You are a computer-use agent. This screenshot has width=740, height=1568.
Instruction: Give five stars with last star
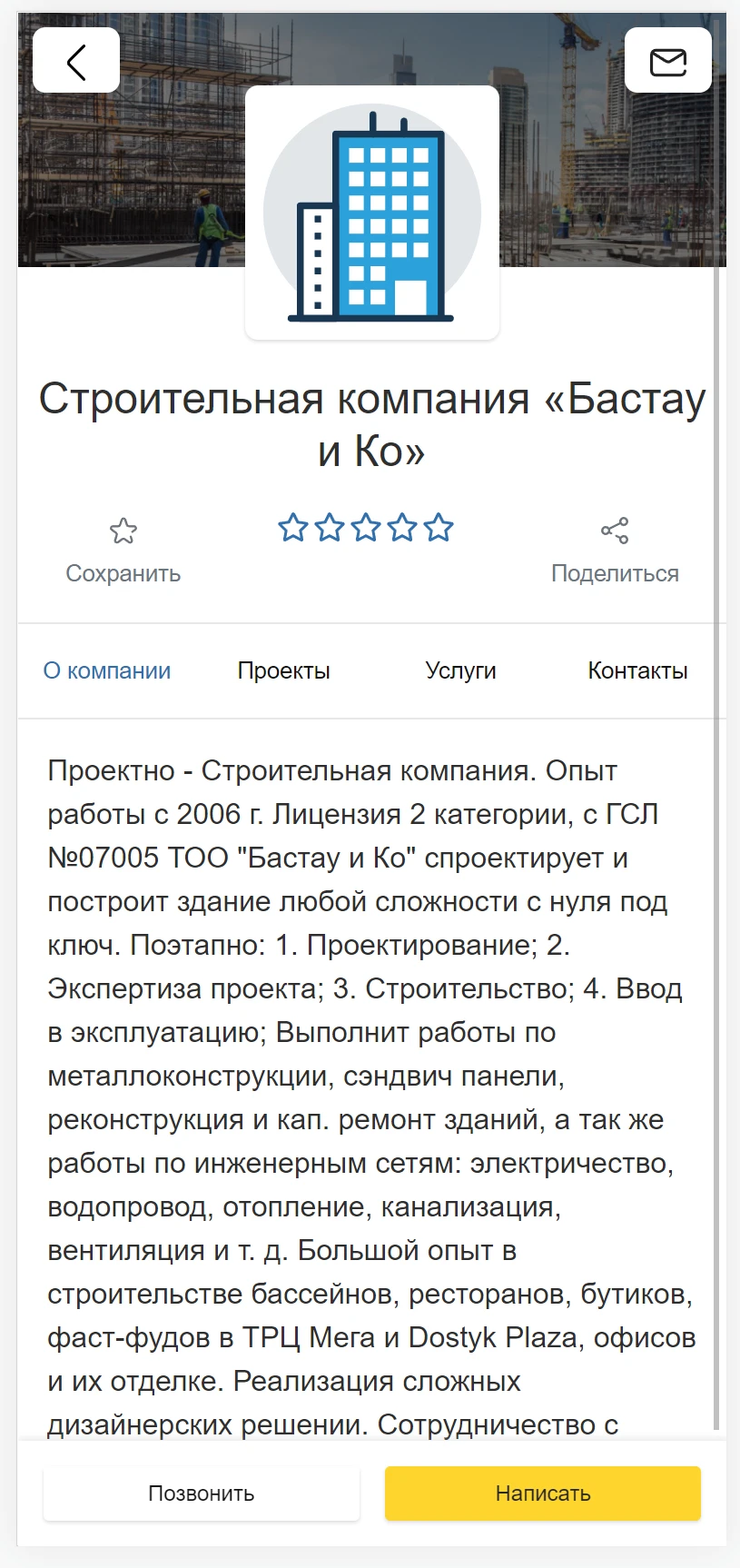(439, 528)
